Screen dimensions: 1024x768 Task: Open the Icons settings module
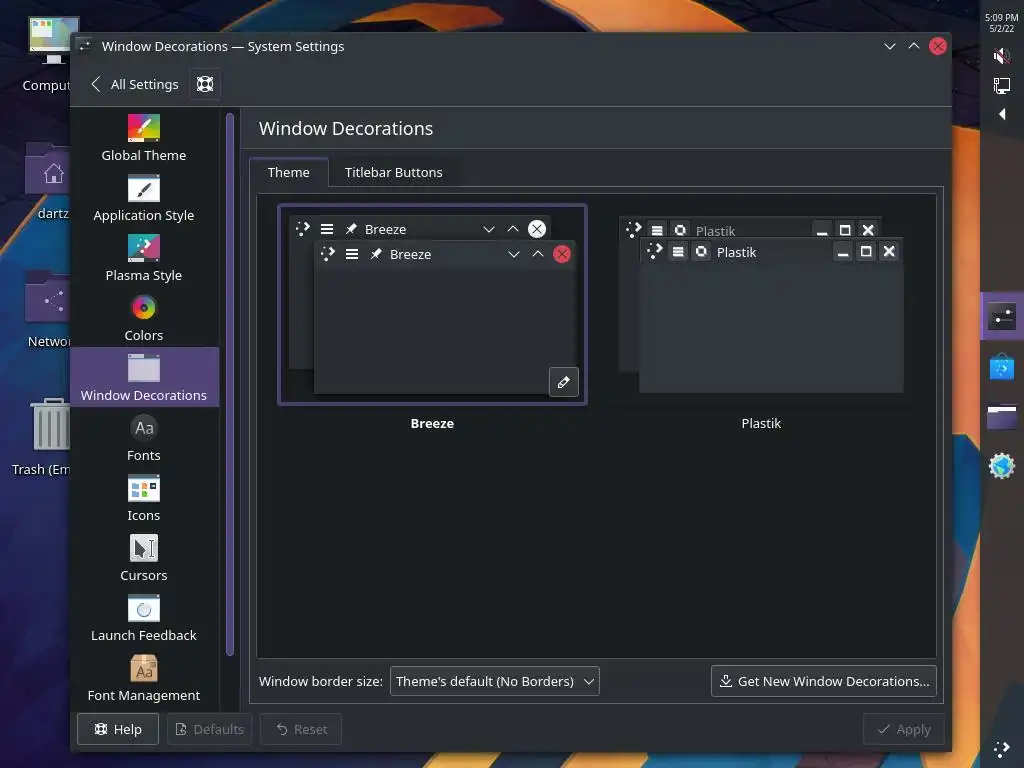144,498
